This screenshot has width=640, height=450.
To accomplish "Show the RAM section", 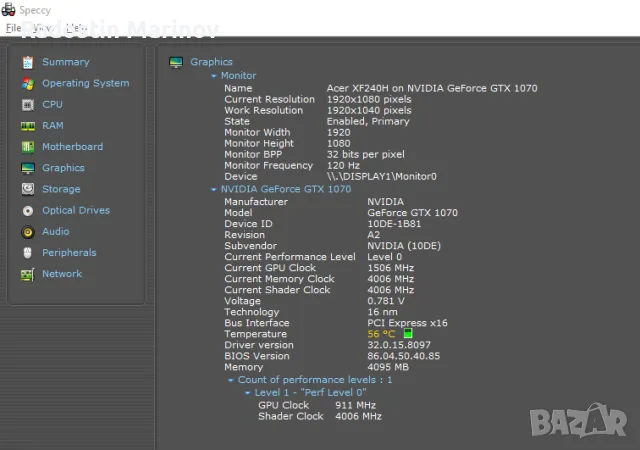I will (x=53, y=126).
